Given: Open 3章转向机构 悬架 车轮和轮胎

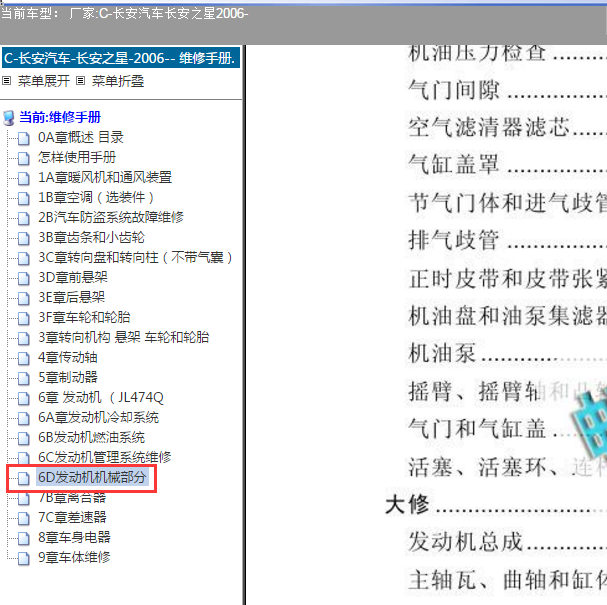Looking at the screenshot, I should [x=123, y=337].
